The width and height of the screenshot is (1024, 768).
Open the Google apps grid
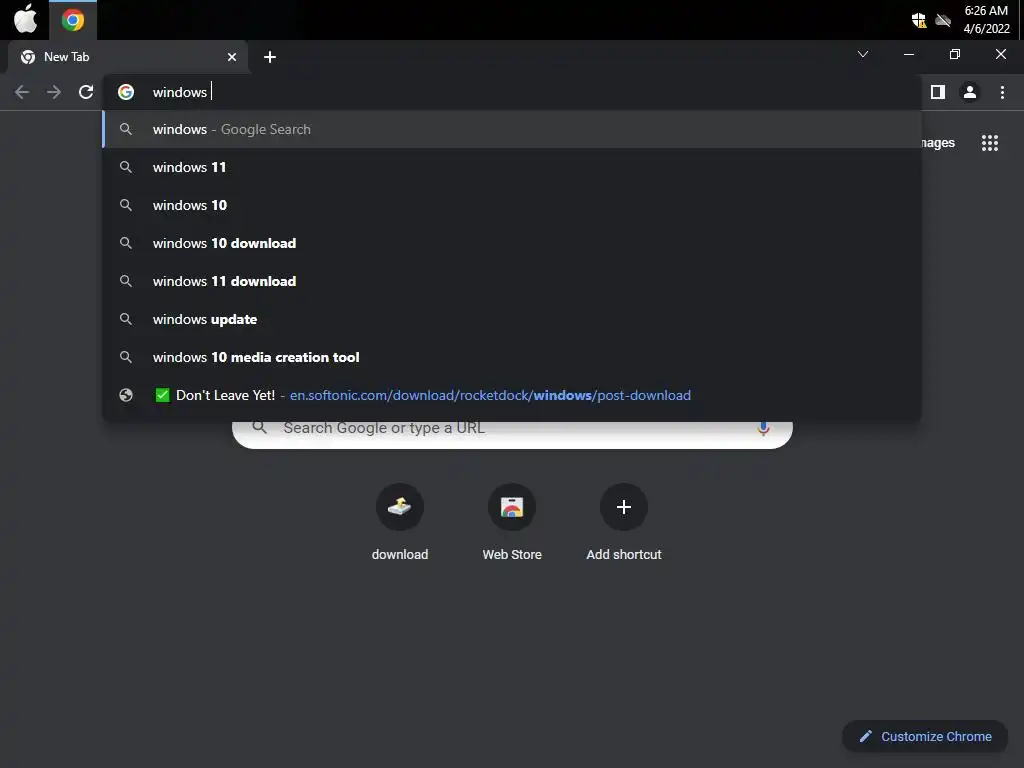tap(989, 143)
